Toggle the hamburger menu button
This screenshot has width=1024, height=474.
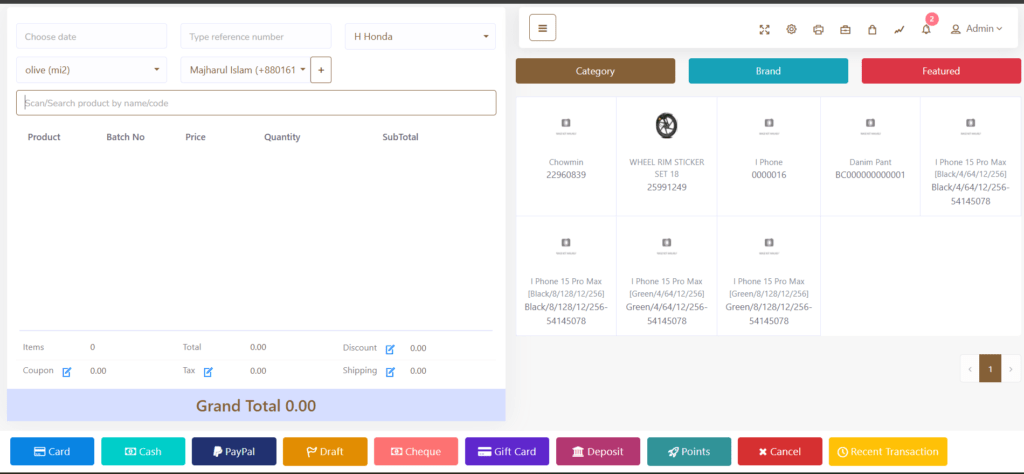coord(542,28)
